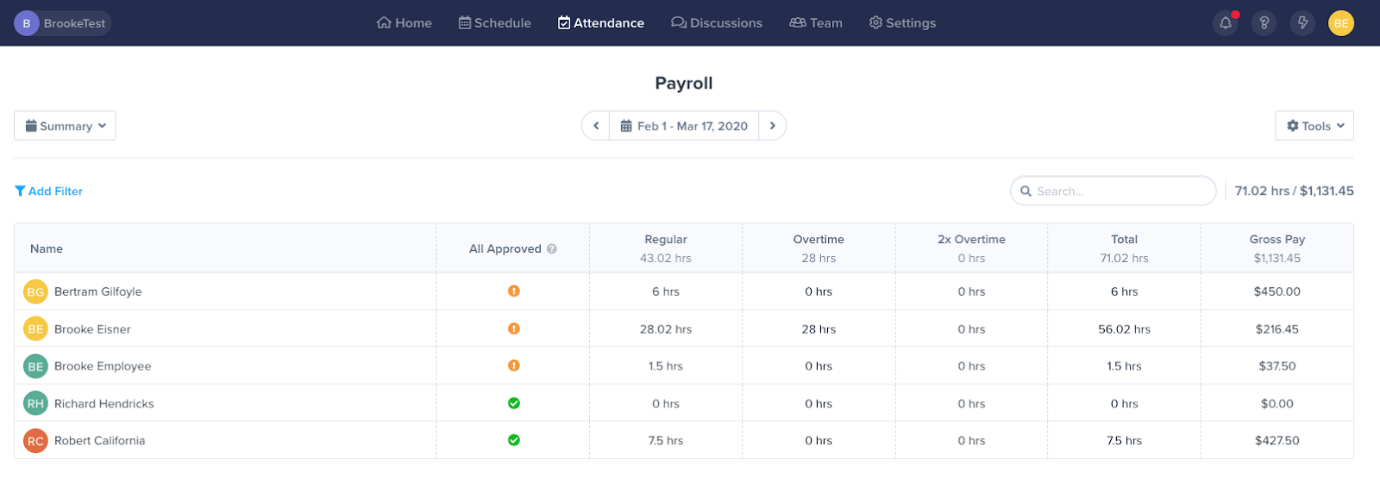Open the Discussions tab
This screenshot has width=1380, height=502.
[717, 23]
